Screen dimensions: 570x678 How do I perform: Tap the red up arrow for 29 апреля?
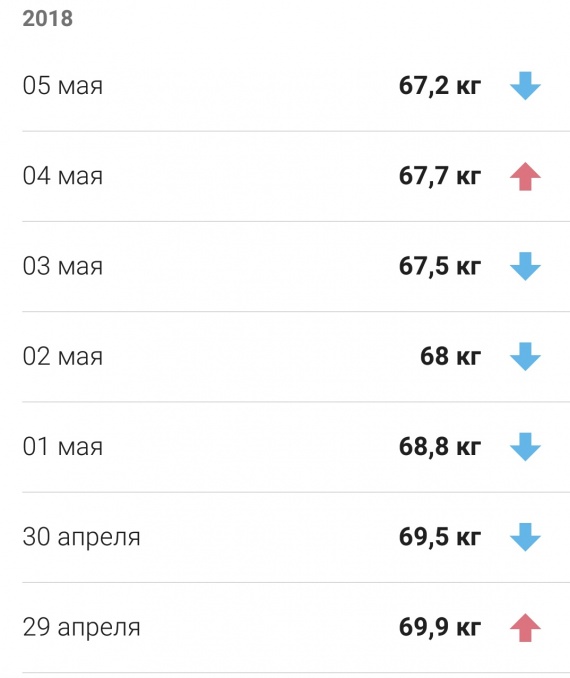[x=525, y=627]
